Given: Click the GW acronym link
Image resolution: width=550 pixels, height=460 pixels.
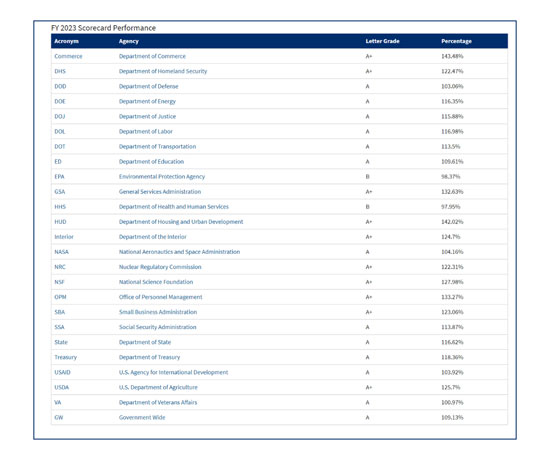Looking at the screenshot, I should pos(59,418).
